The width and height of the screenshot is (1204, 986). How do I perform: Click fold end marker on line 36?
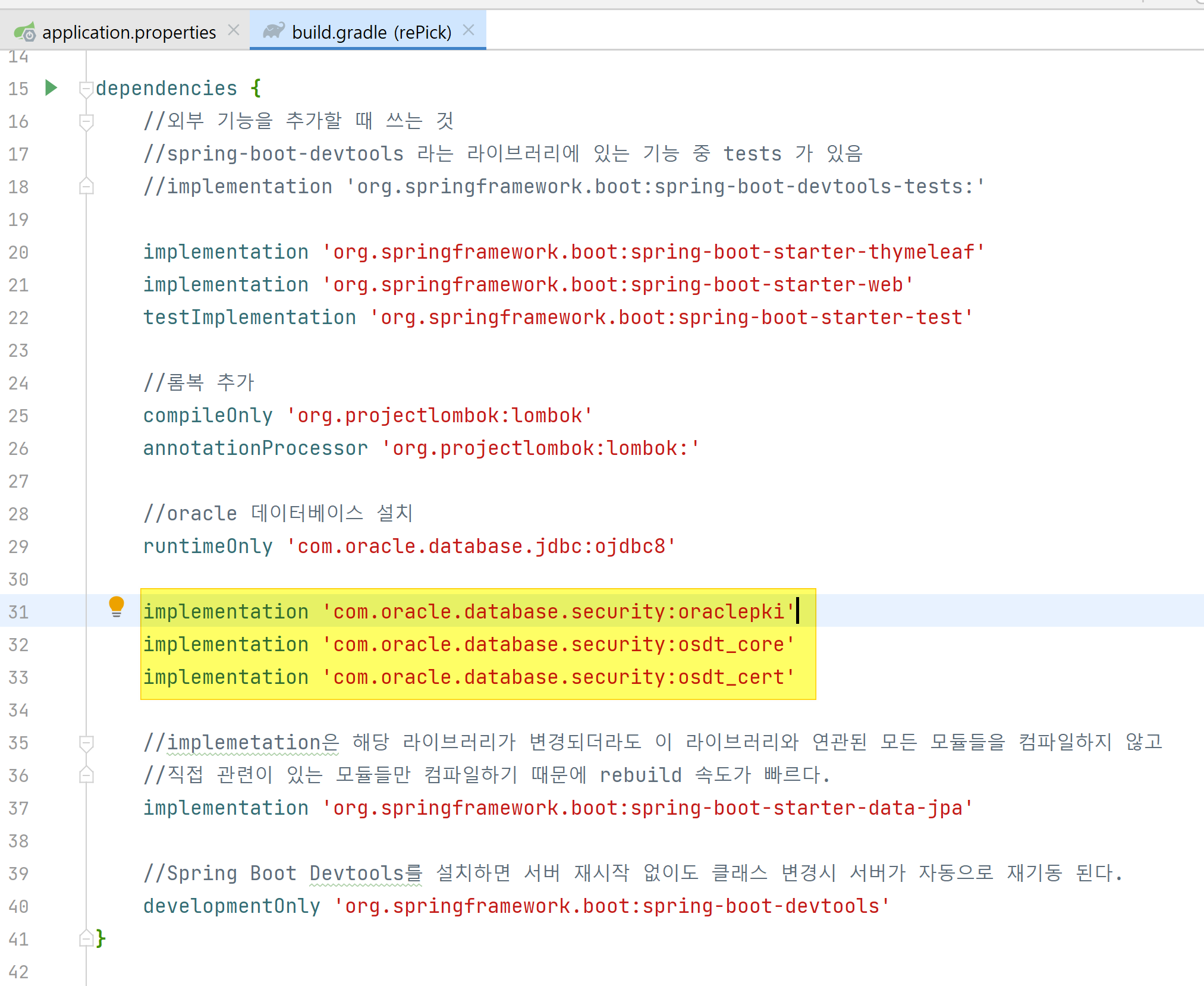tap(86, 775)
